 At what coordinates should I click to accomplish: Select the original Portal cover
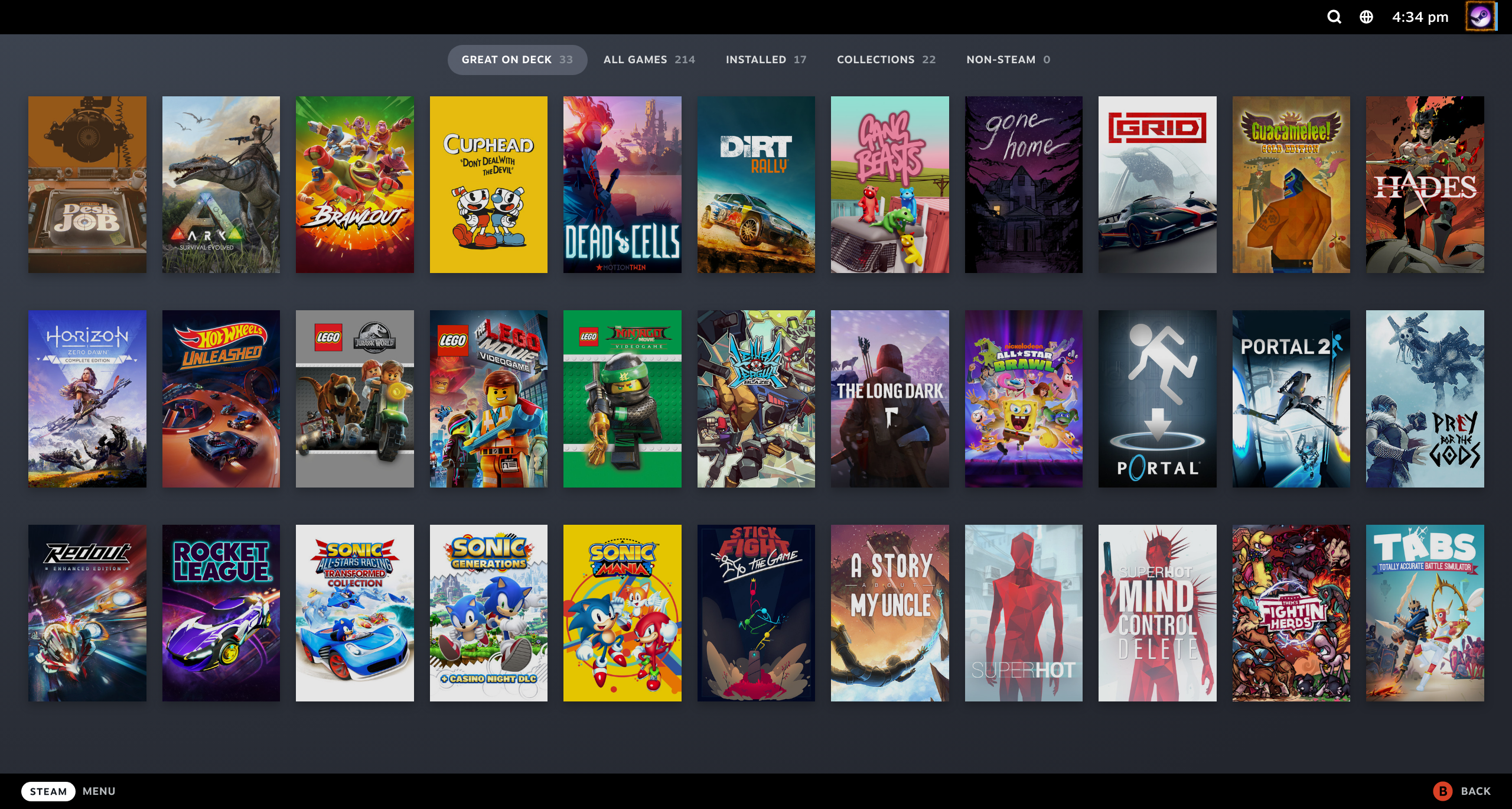pyautogui.click(x=1158, y=399)
